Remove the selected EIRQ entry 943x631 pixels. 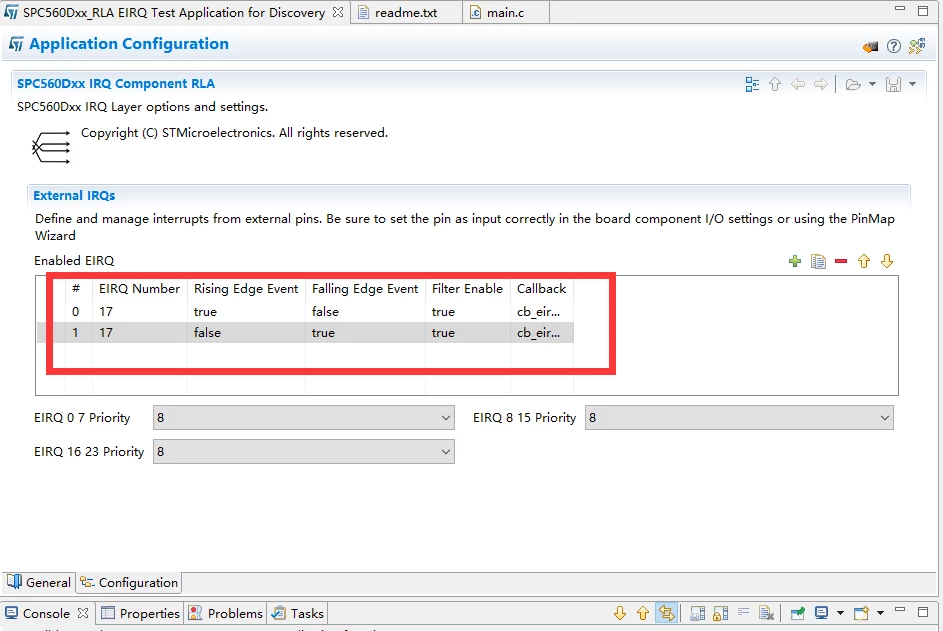click(x=841, y=261)
